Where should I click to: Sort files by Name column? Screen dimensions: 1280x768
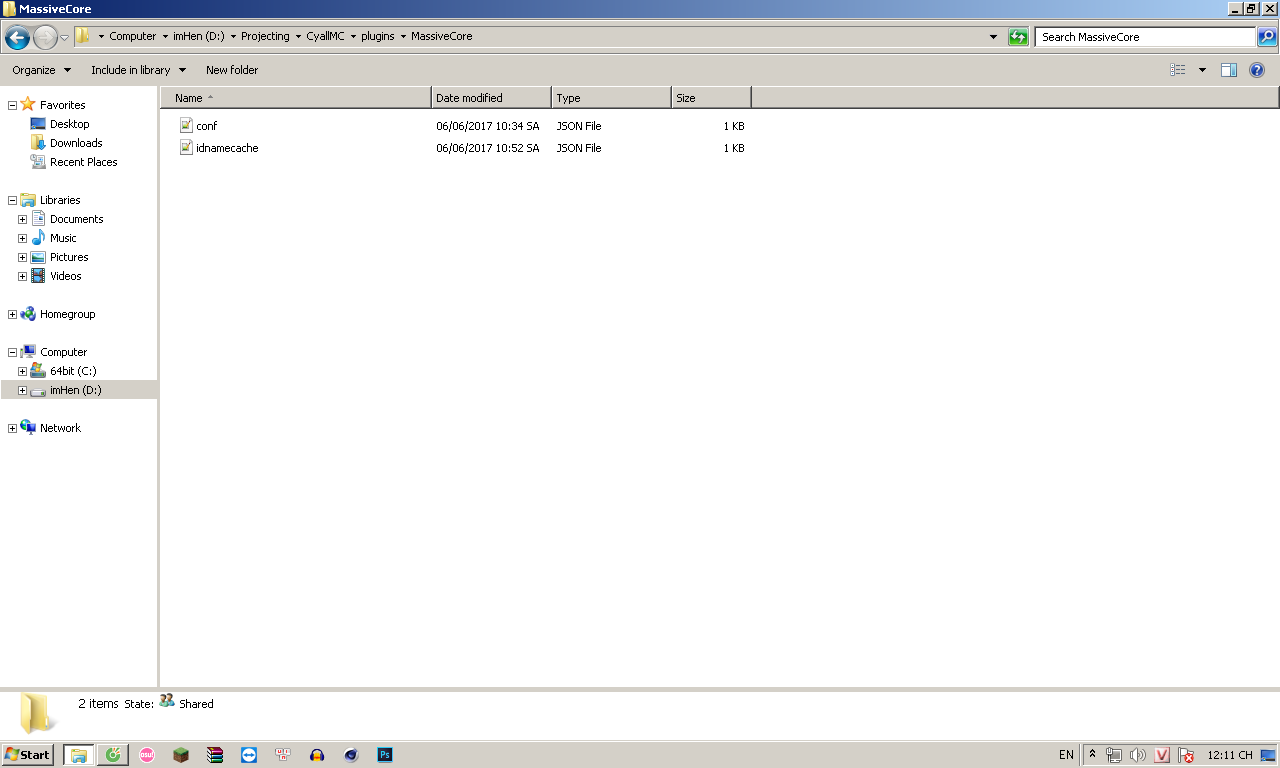(x=296, y=98)
